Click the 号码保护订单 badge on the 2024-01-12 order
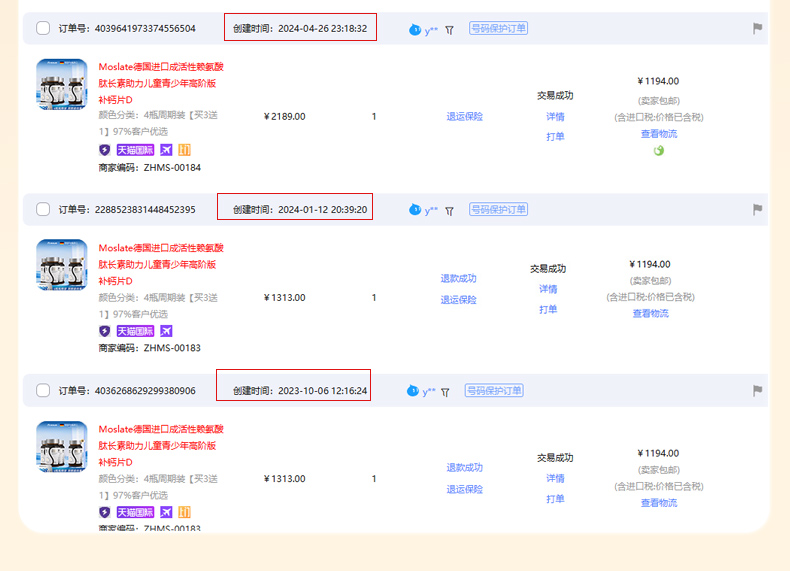 click(x=498, y=209)
